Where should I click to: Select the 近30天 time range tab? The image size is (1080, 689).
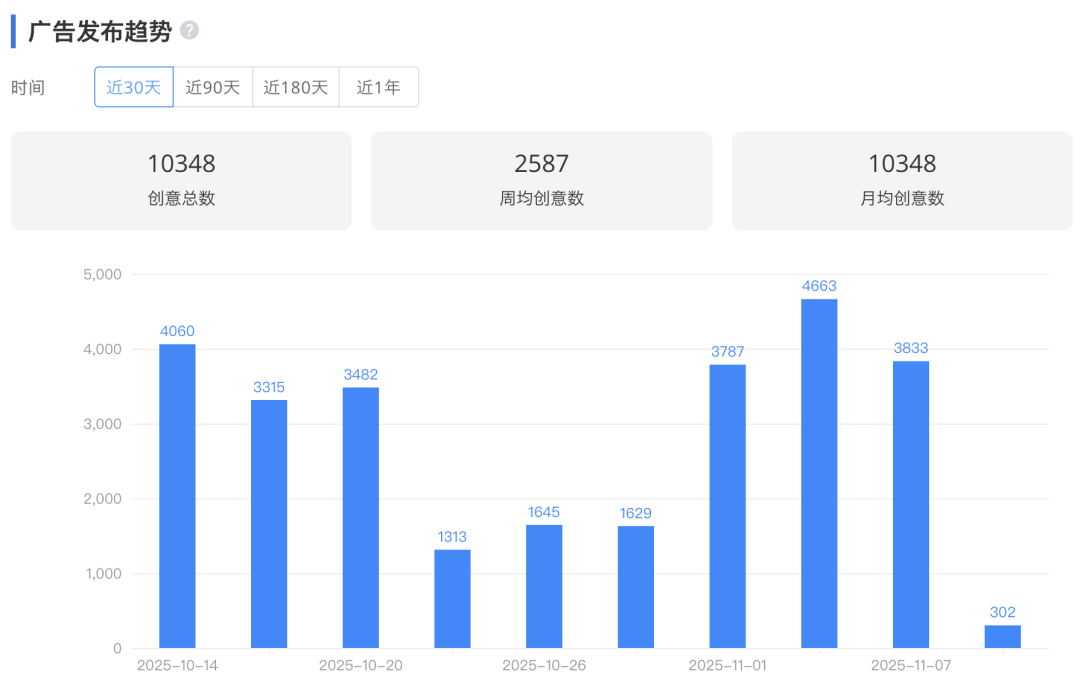pos(134,87)
